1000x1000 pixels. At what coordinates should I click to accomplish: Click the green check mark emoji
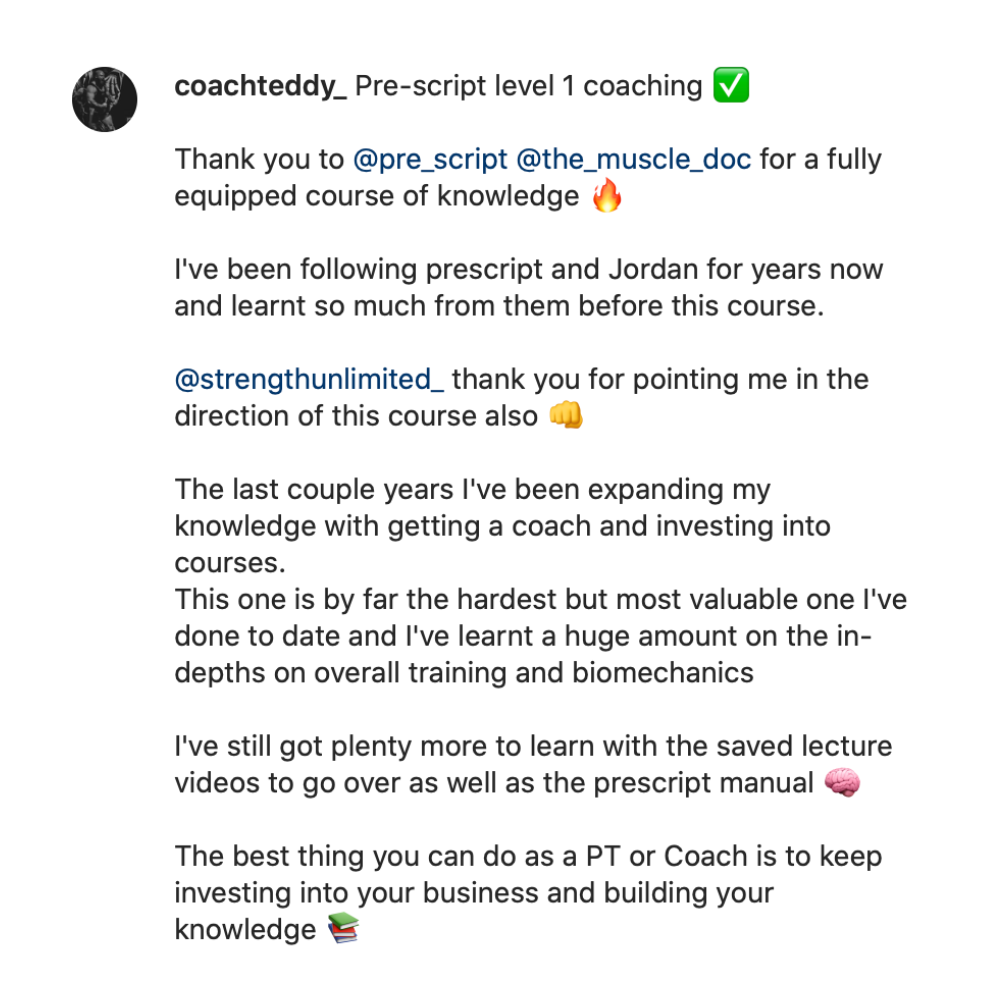pyautogui.click(x=731, y=87)
